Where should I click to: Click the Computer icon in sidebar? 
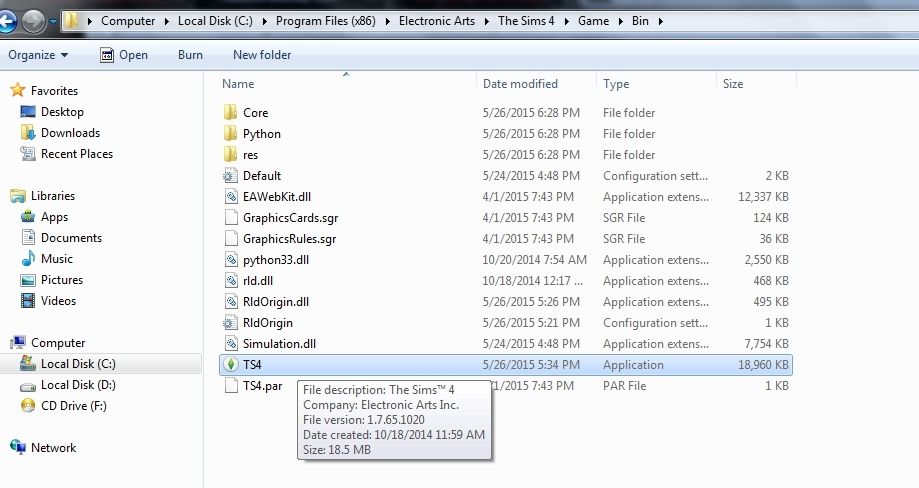(18, 342)
